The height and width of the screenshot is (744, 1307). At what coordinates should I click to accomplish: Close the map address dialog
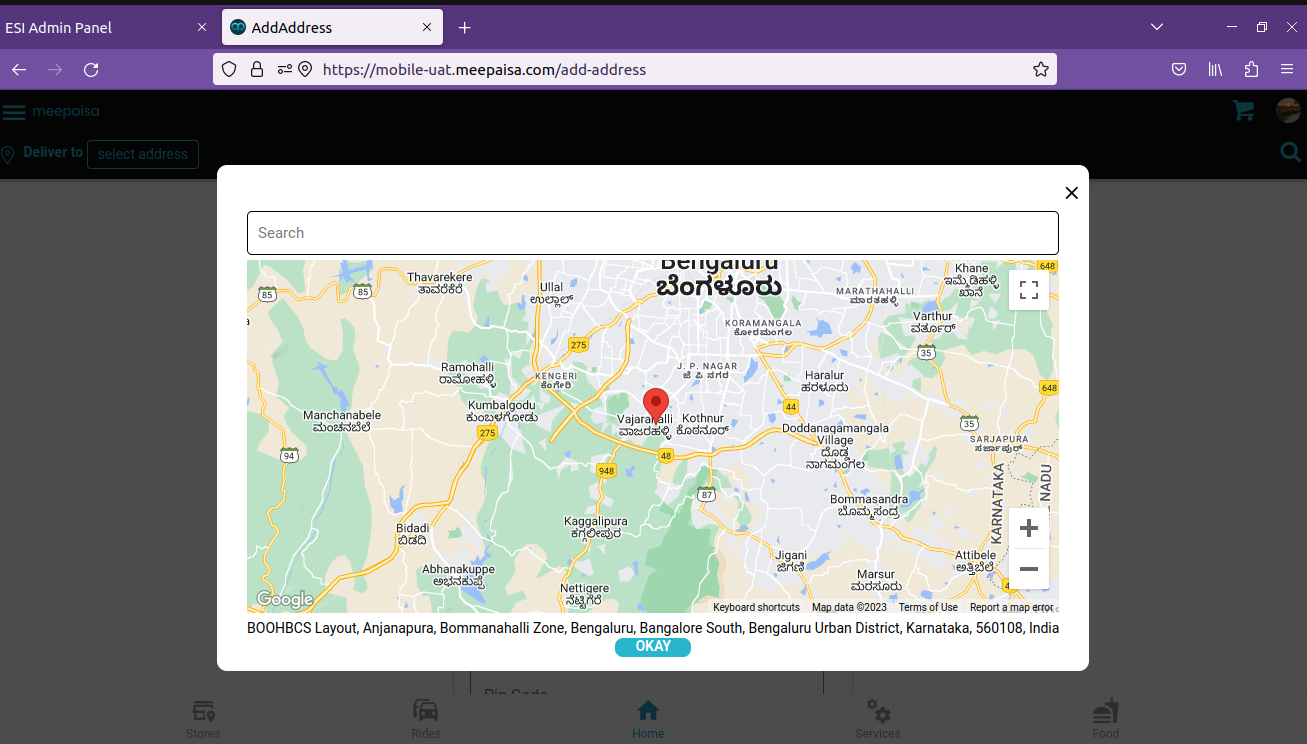coord(1072,193)
